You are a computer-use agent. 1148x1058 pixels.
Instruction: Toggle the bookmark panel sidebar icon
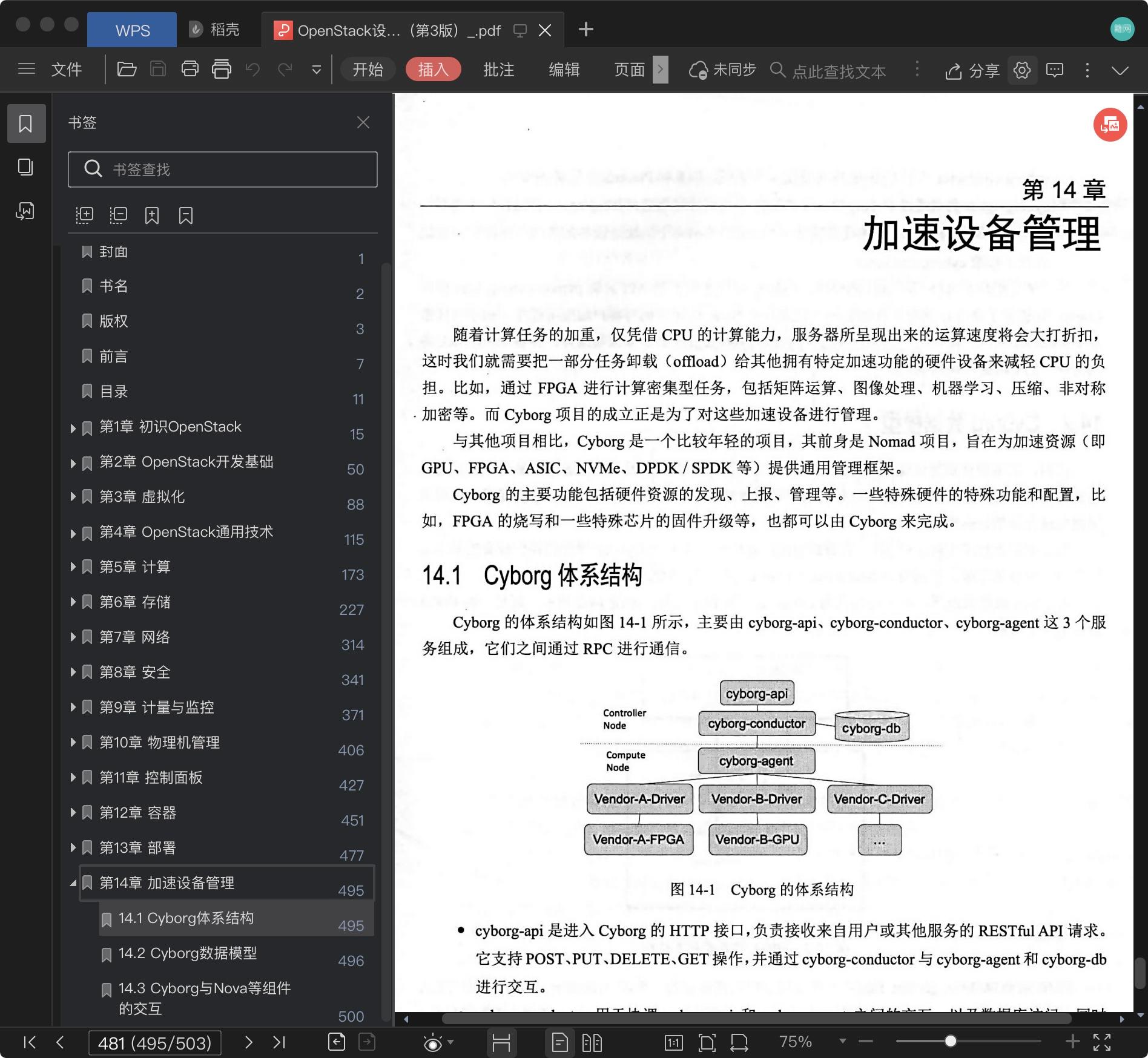(x=26, y=123)
